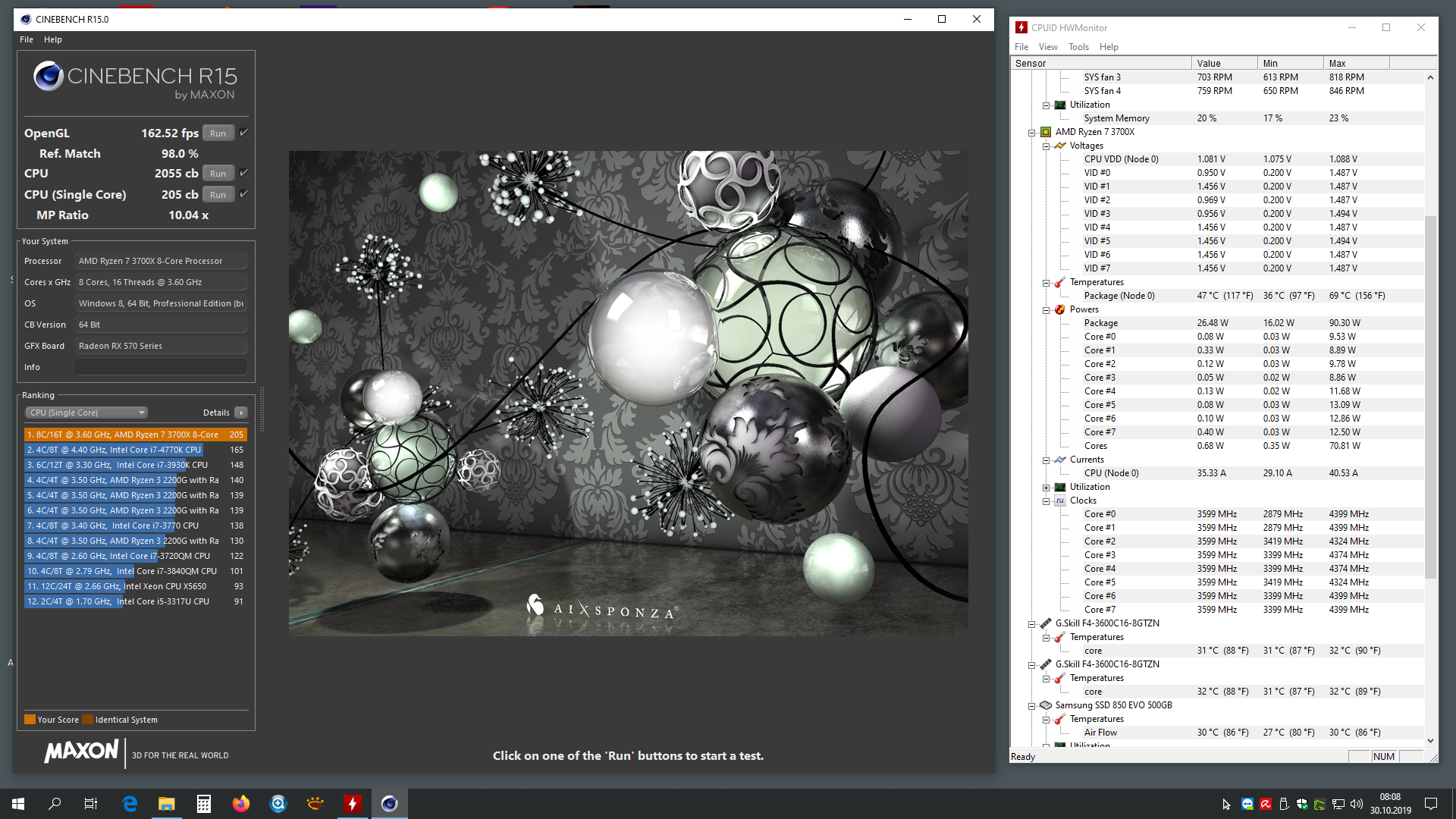Image resolution: width=1456 pixels, height=819 pixels.
Task: Click the HWMonitor lightning taskbar icon
Action: (x=353, y=804)
